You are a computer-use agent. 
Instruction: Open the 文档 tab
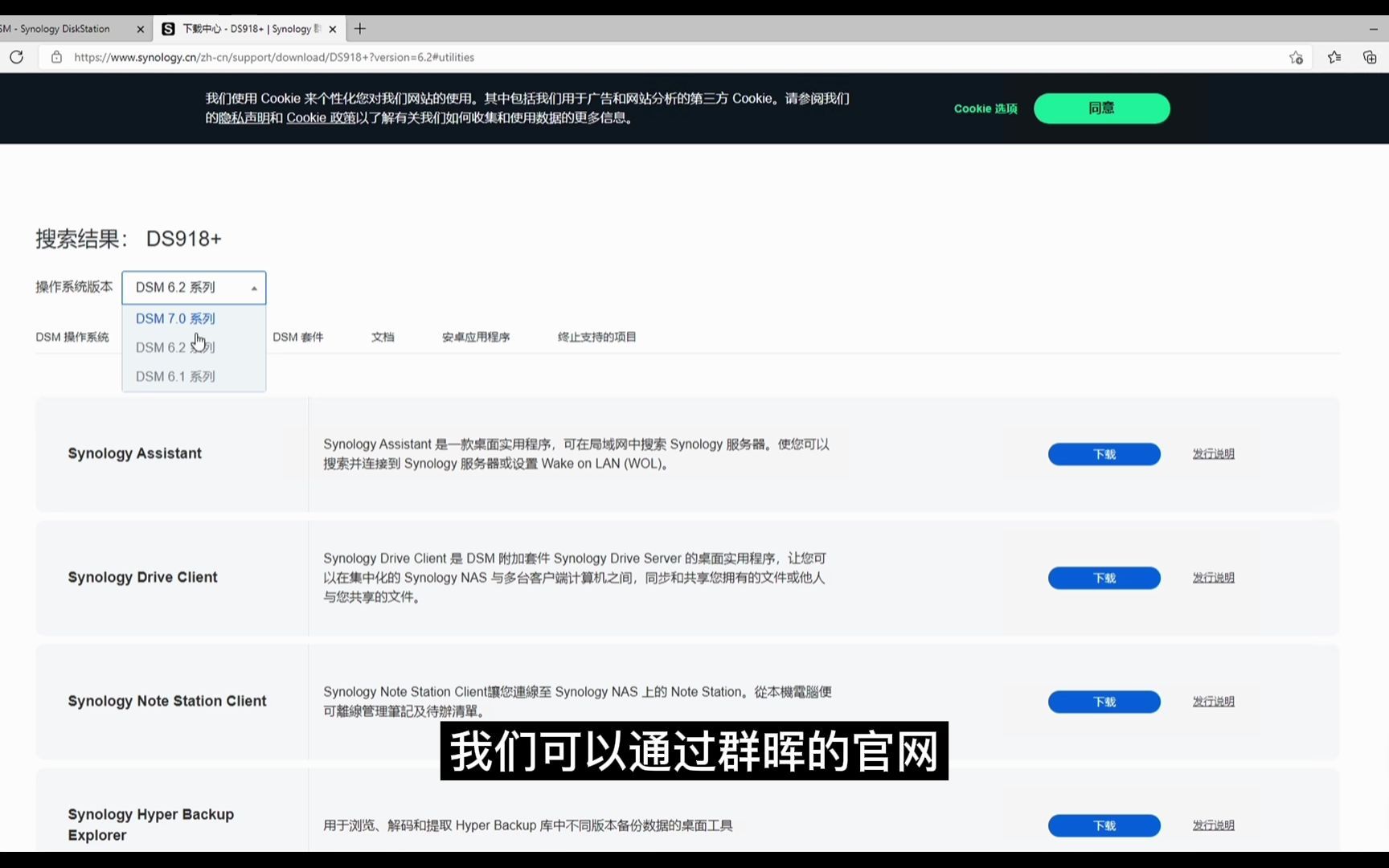383,337
